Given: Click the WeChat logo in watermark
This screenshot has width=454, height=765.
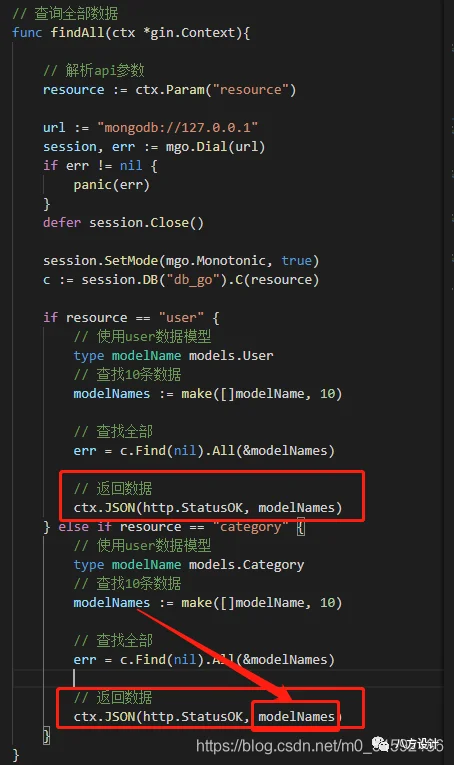Looking at the screenshot, I should coord(381,744).
